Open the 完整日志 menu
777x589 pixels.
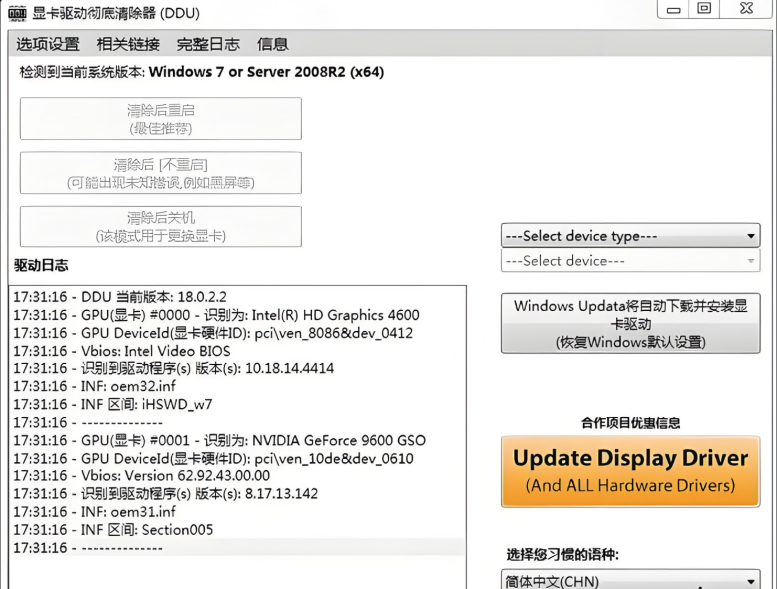click(x=208, y=44)
